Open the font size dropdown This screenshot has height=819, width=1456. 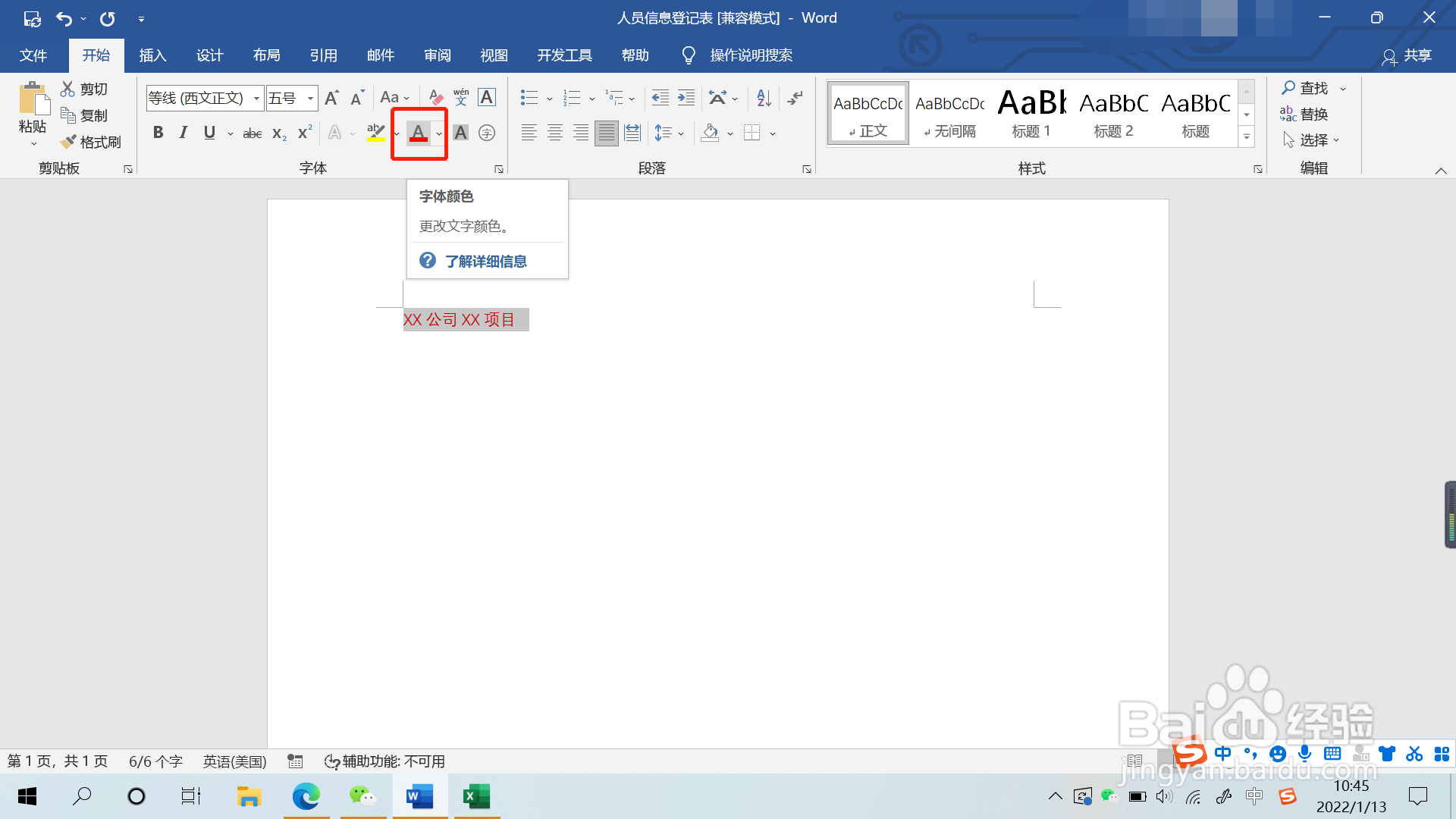click(x=310, y=98)
